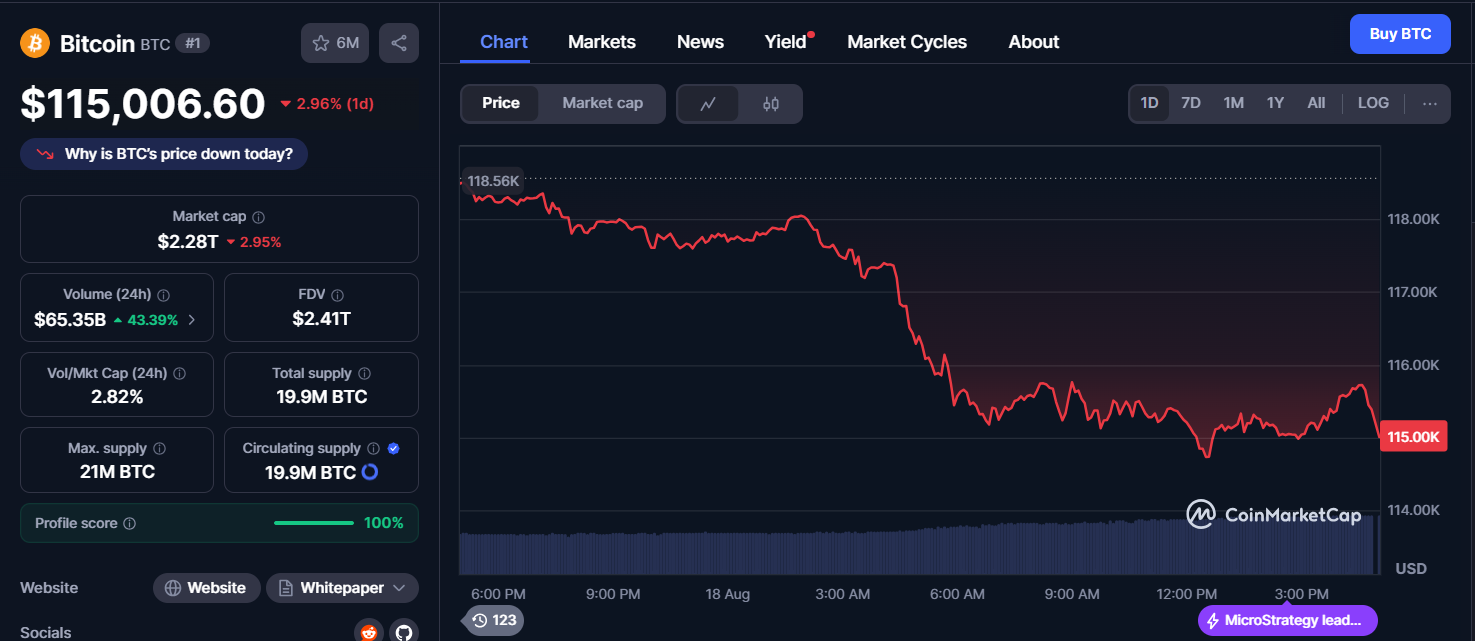Click the blue verified badge by Circulating supply

pos(394,449)
